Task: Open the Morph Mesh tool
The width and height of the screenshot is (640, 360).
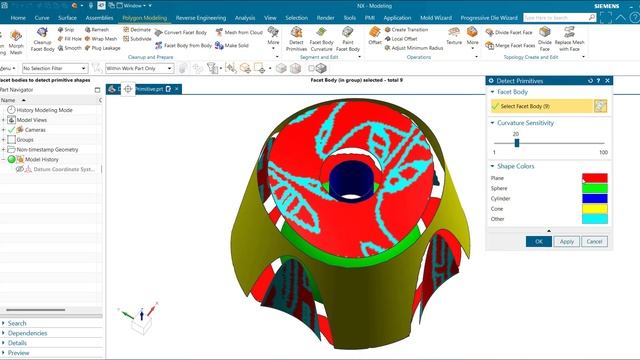Action: pyautogui.click(x=16, y=42)
